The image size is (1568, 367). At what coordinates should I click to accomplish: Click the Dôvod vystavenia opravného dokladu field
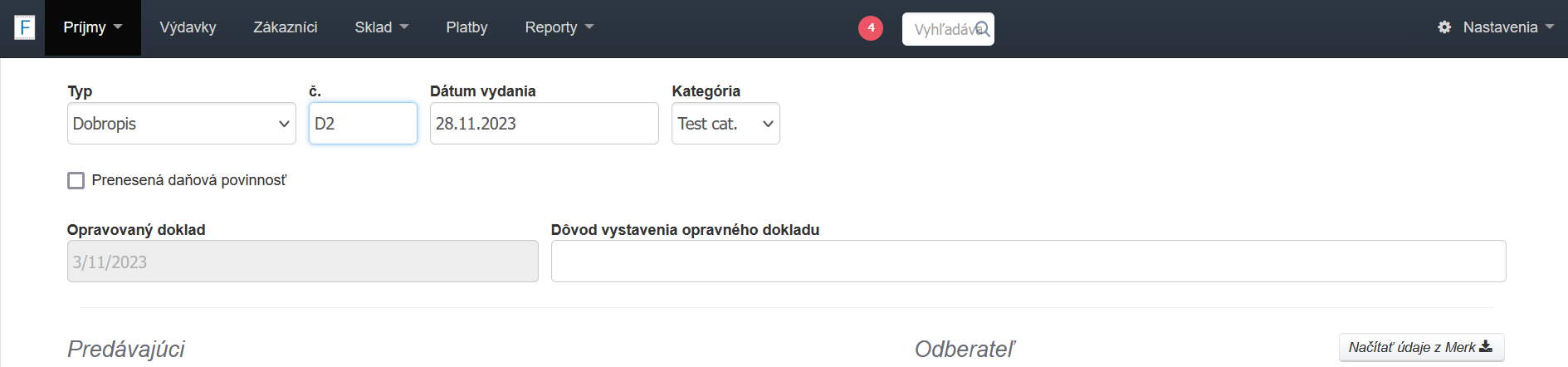click(x=1028, y=262)
